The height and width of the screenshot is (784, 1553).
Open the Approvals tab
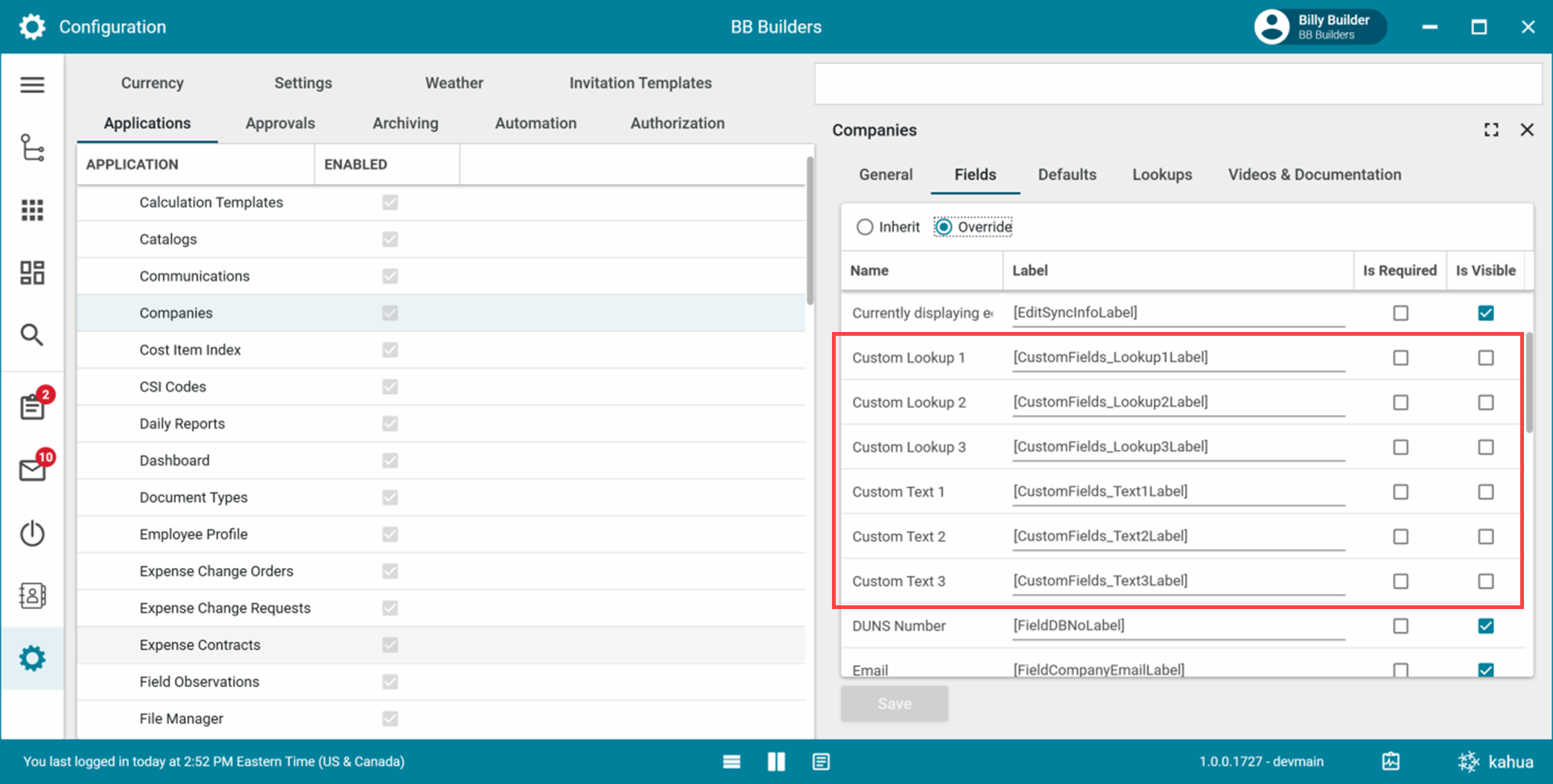pos(280,124)
